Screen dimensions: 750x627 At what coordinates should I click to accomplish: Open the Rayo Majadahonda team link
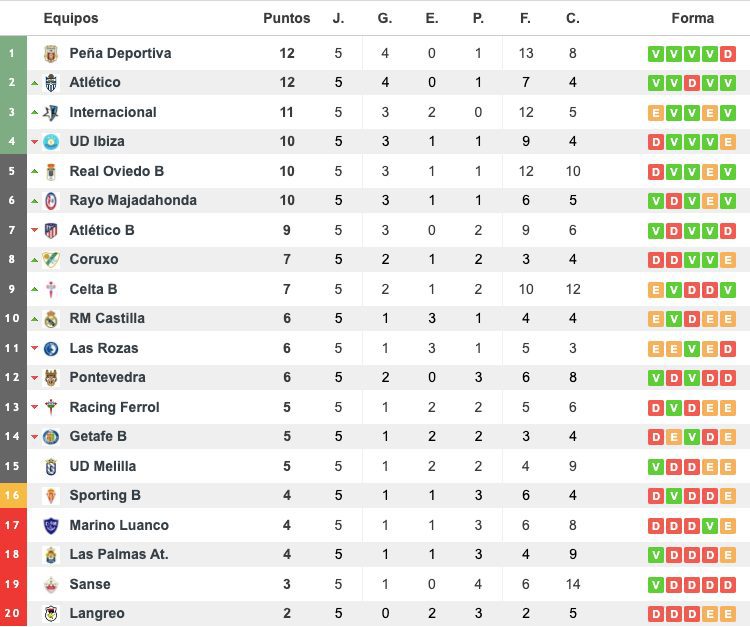pos(133,200)
